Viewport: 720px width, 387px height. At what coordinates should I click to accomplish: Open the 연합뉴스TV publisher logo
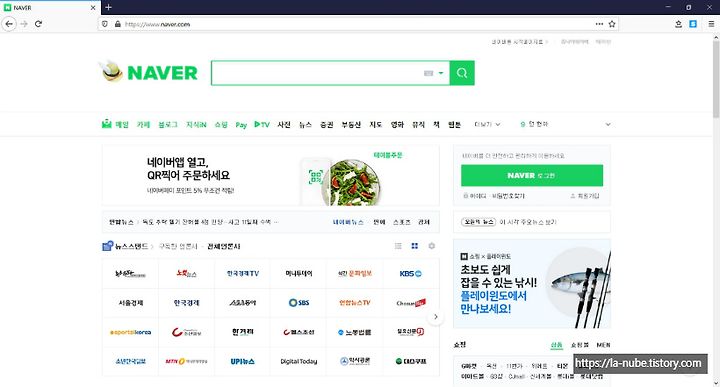click(354, 303)
